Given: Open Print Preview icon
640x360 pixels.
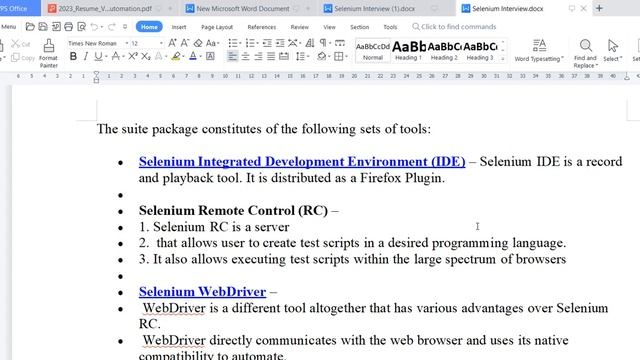Looking at the screenshot, I should (82, 27).
